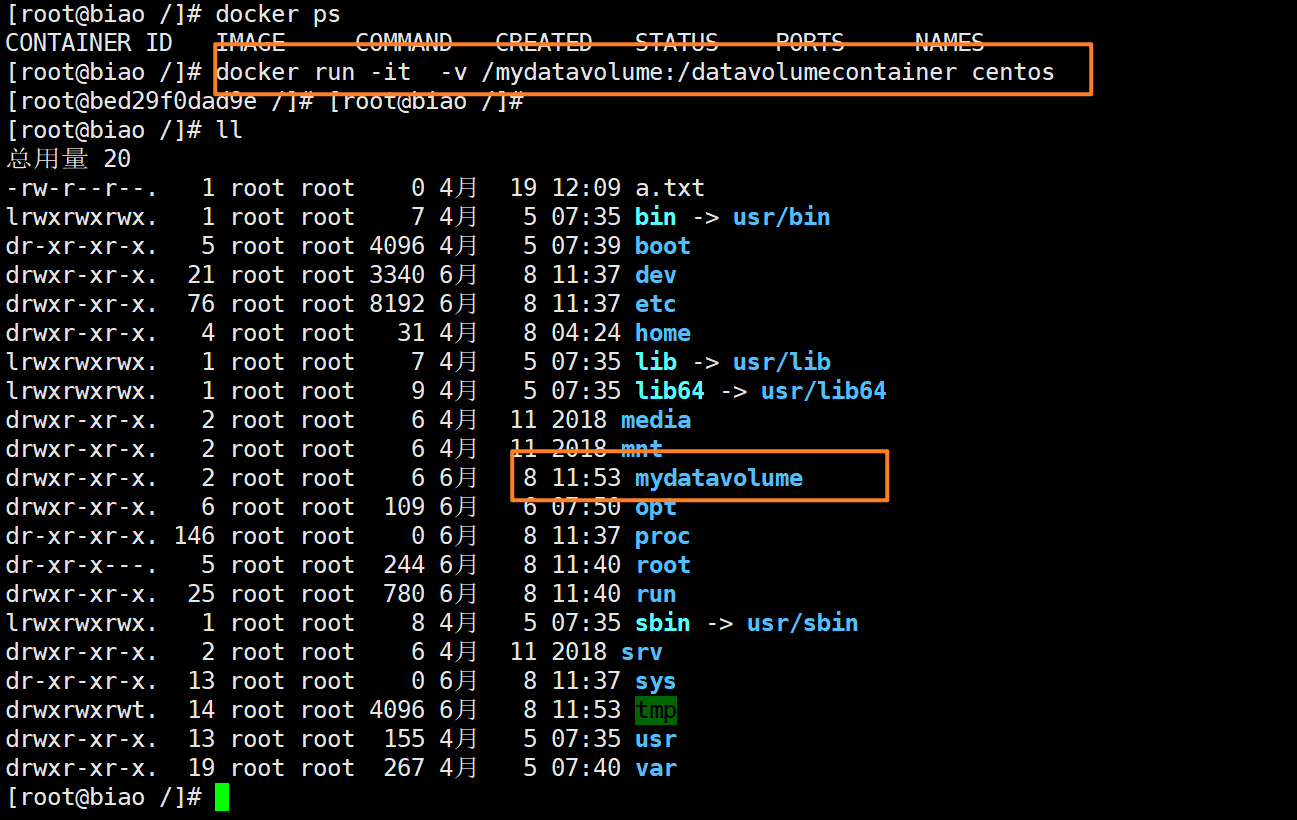The height and width of the screenshot is (820, 1297).
Task: Click the 'usr/bin' link target
Action: (x=782, y=217)
